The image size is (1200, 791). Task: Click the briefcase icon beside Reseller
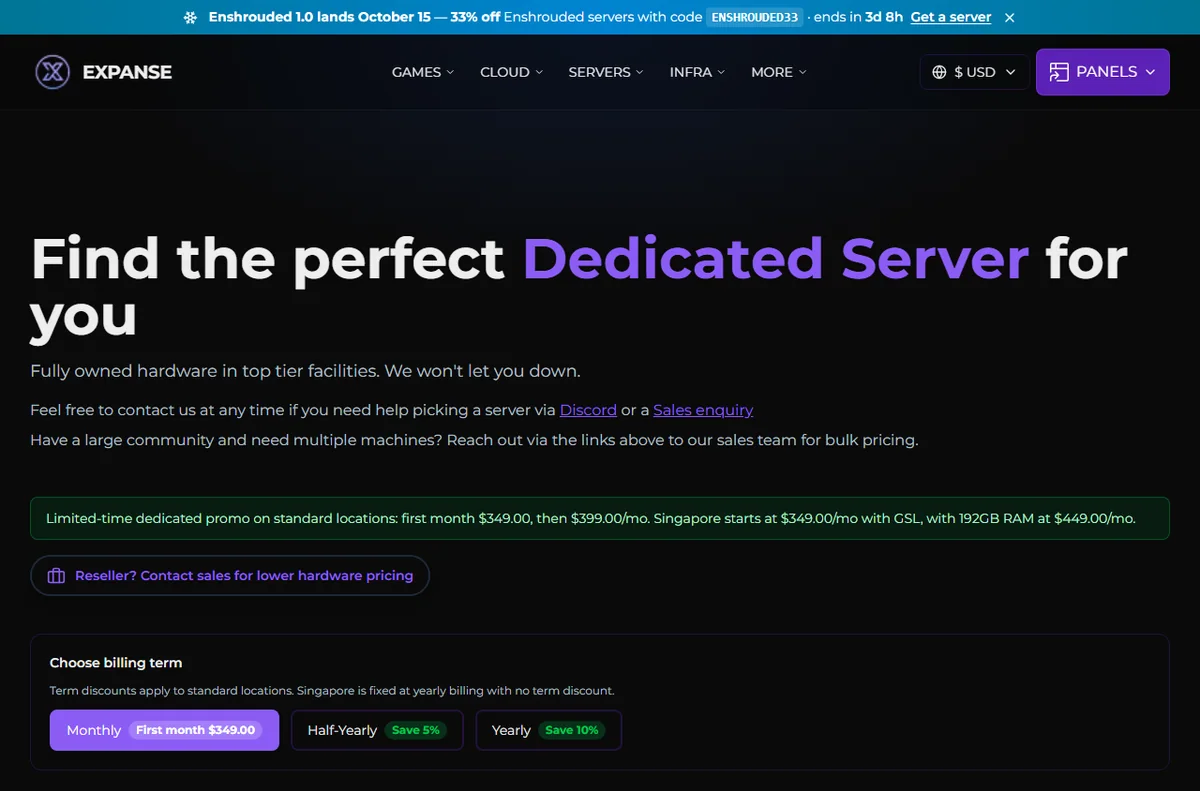coord(56,576)
